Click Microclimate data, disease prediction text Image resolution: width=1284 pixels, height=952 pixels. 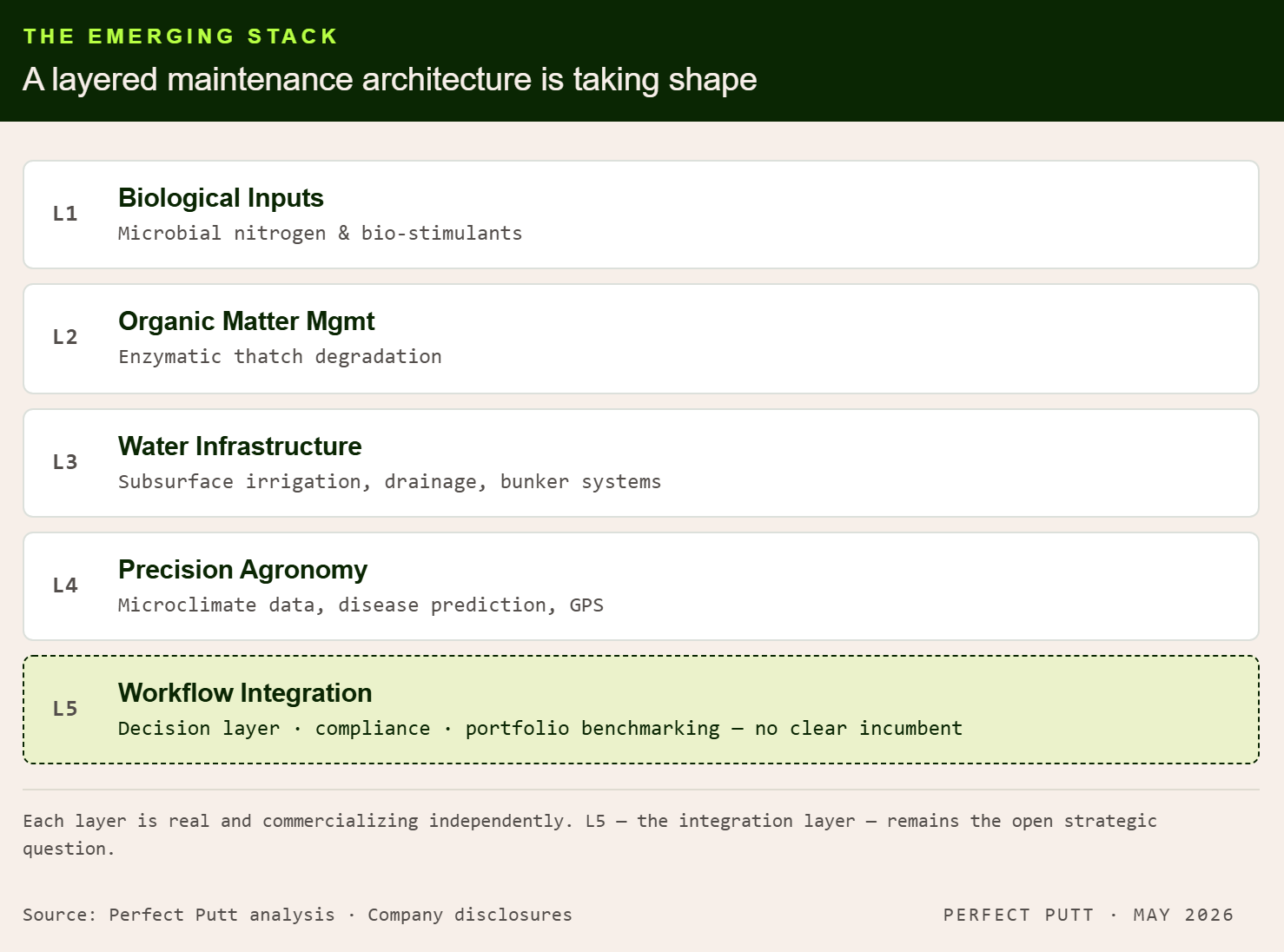coord(361,605)
